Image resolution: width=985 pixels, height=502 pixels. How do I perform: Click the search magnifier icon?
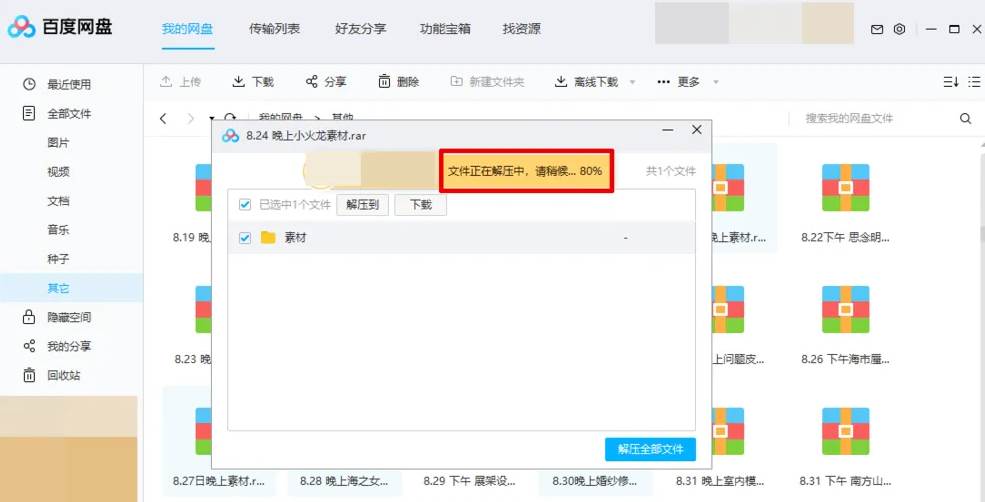[966, 118]
